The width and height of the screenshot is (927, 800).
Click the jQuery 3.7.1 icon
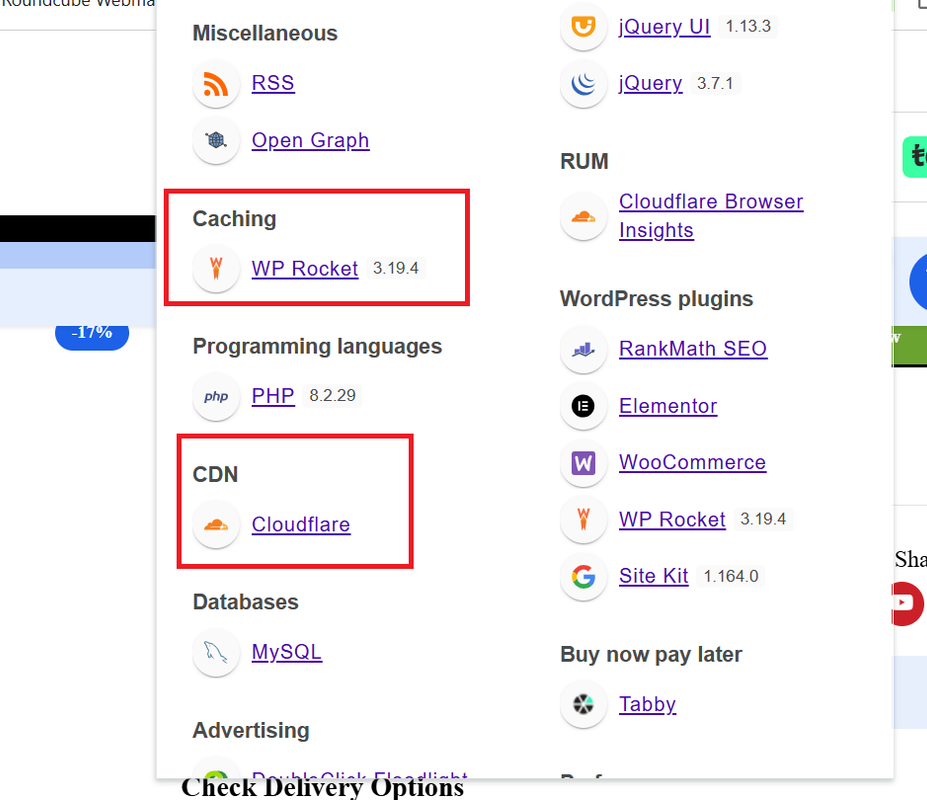(x=584, y=83)
